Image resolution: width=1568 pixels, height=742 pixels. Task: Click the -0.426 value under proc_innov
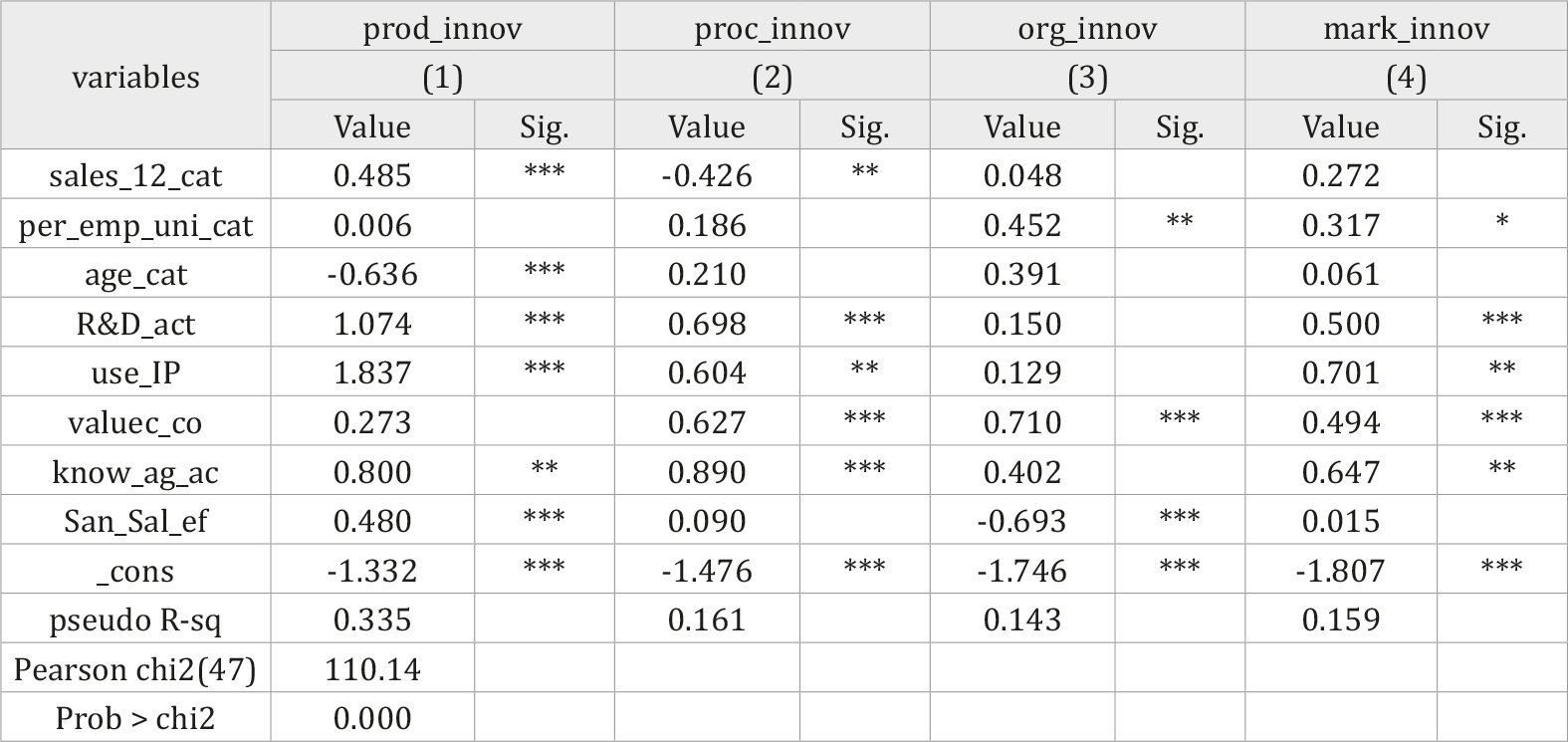(x=707, y=175)
